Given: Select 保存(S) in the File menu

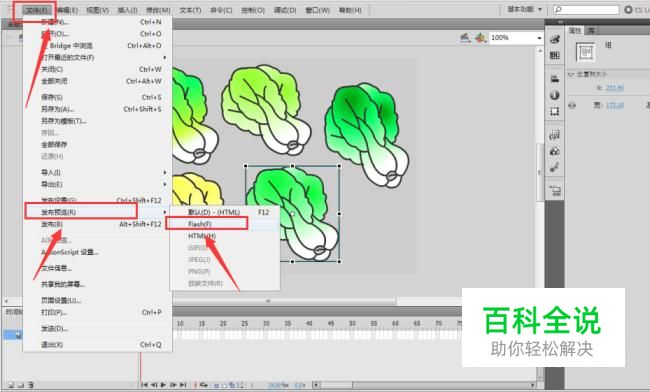Looking at the screenshot, I should pyautogui.click(x=97, y=97).
